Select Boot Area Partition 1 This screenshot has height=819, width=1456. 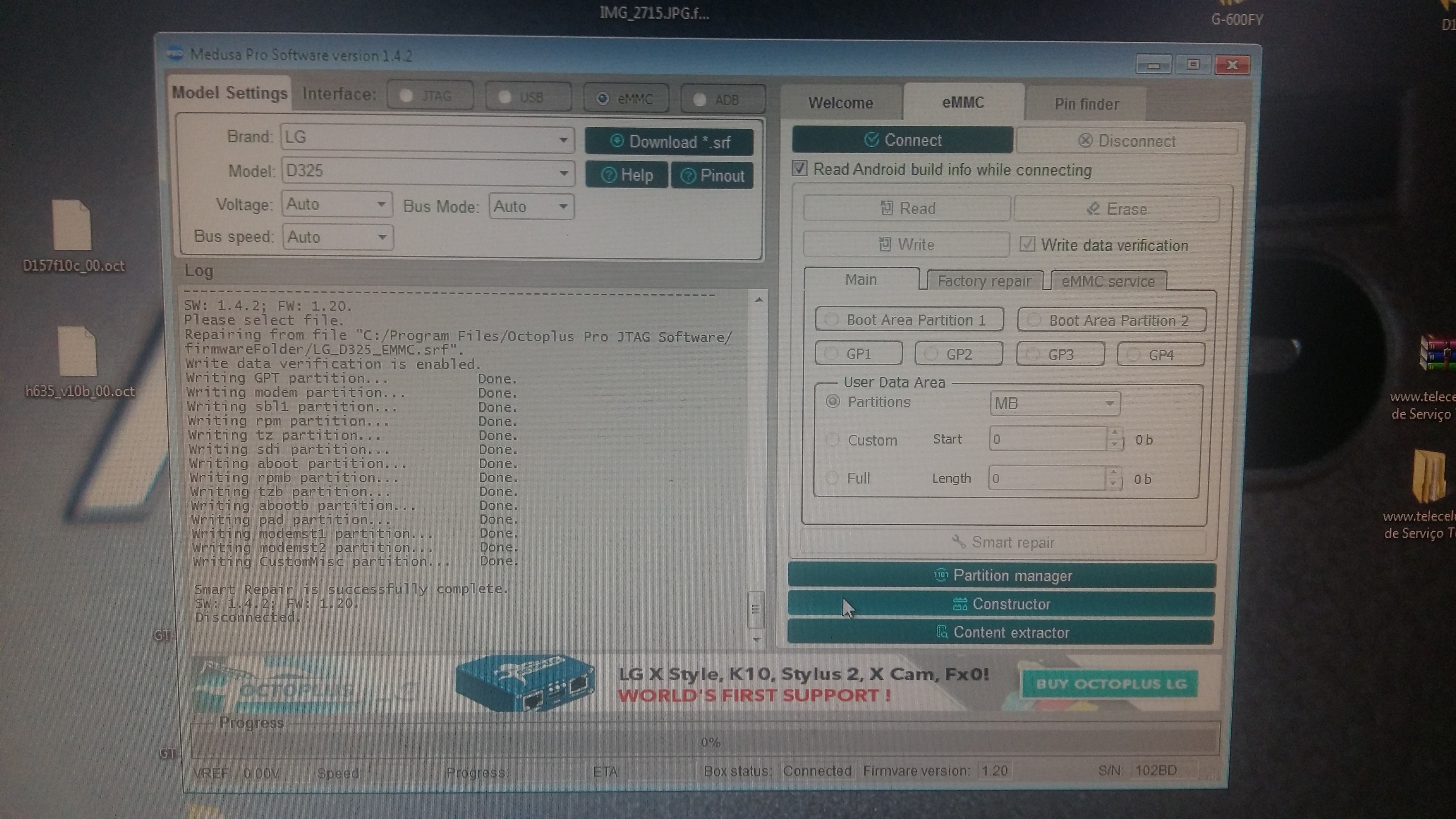[x=909, y=319]
